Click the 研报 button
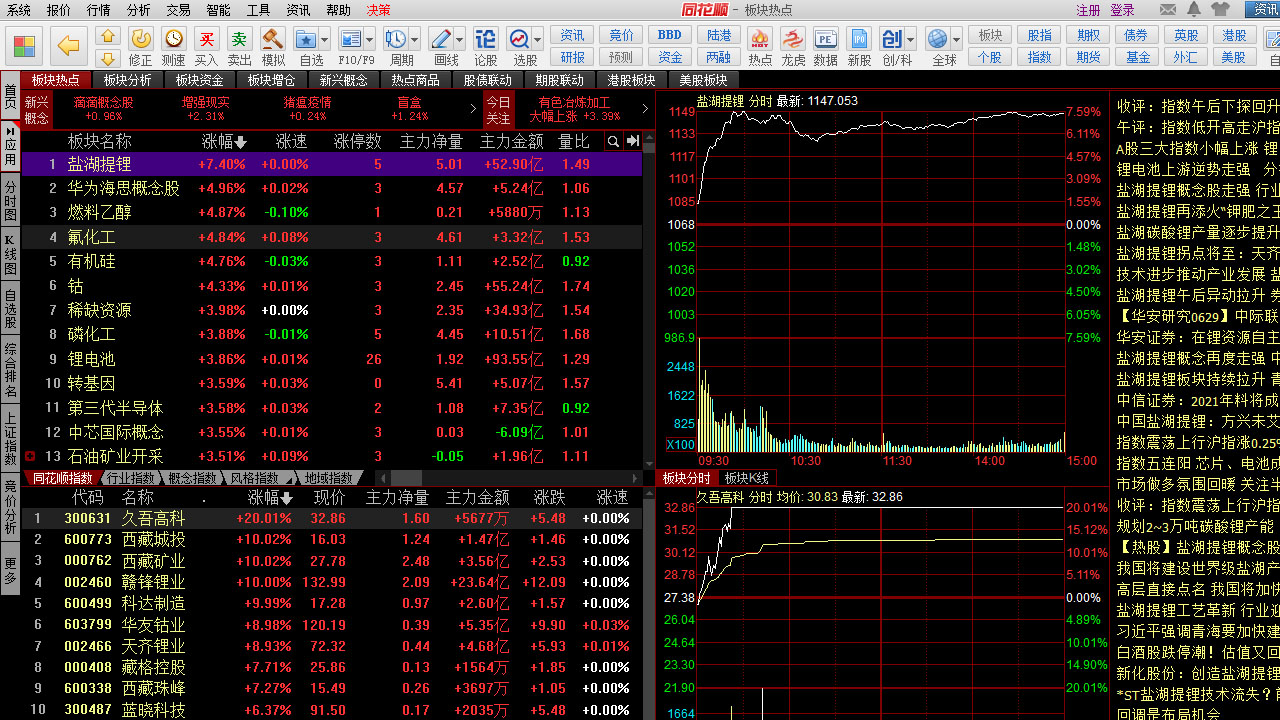Screen dimensions: 1280x720 (x=573, y=57)
